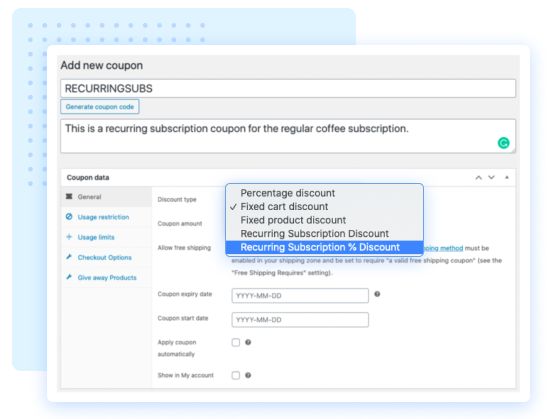Move Coupon data panel down arrow
Screen dimensions: 558x419
pyautogui.click(x=491, y=177)
